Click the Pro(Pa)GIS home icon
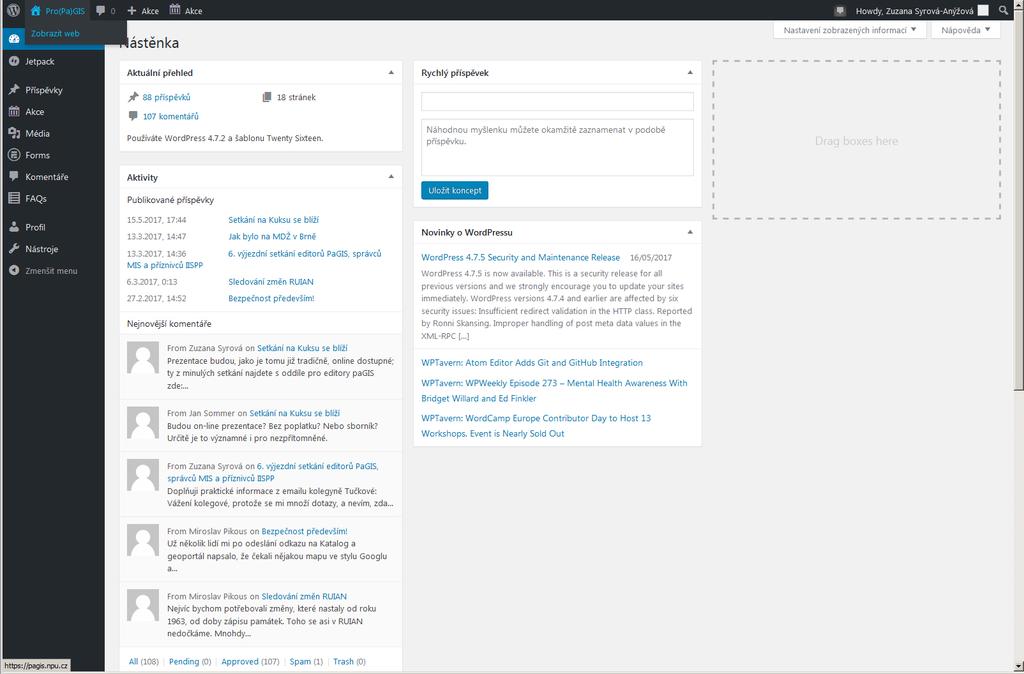Viewport: 1024px width, 674px height. point(35,10)
